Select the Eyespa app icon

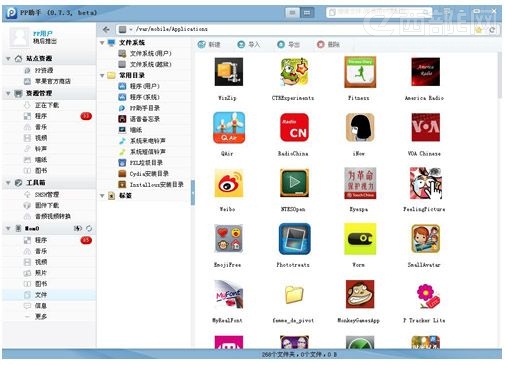360,183
